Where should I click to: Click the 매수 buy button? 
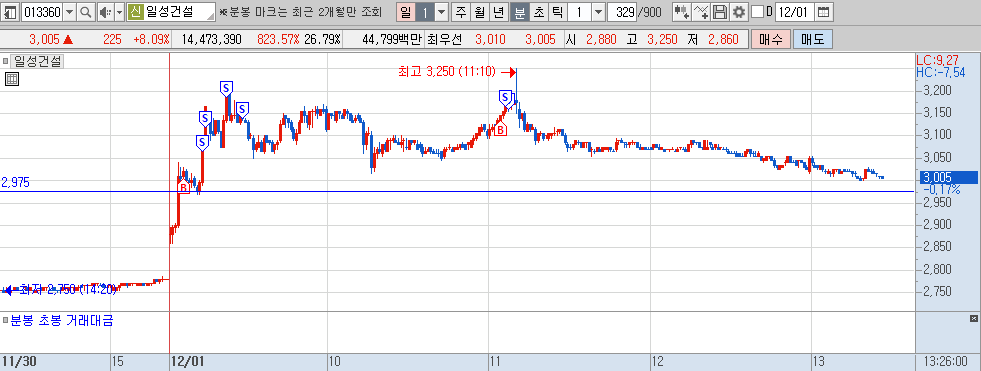coord(770,39)
